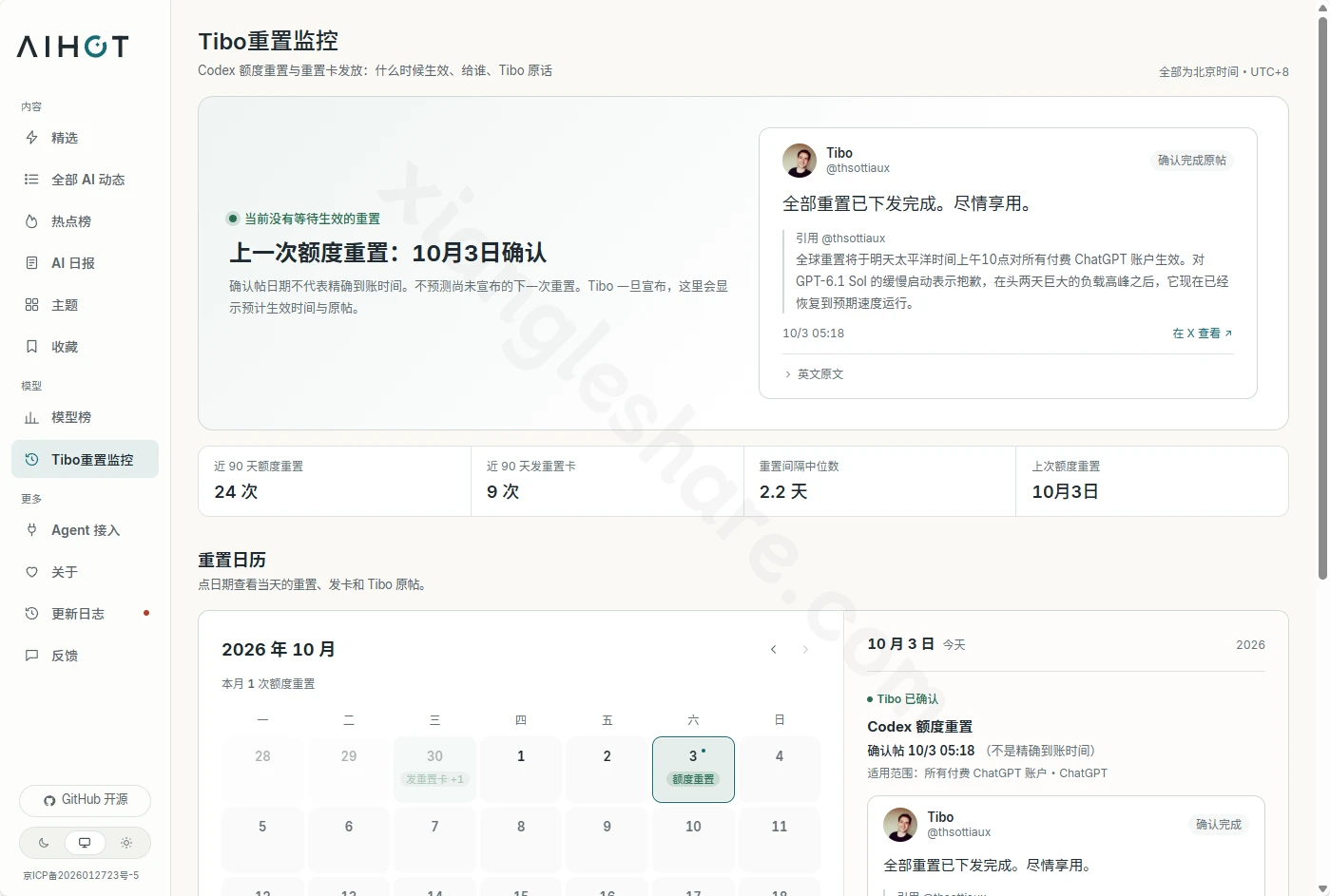Select September 30 with 发重置卡 +1

[x=434, y=770]
